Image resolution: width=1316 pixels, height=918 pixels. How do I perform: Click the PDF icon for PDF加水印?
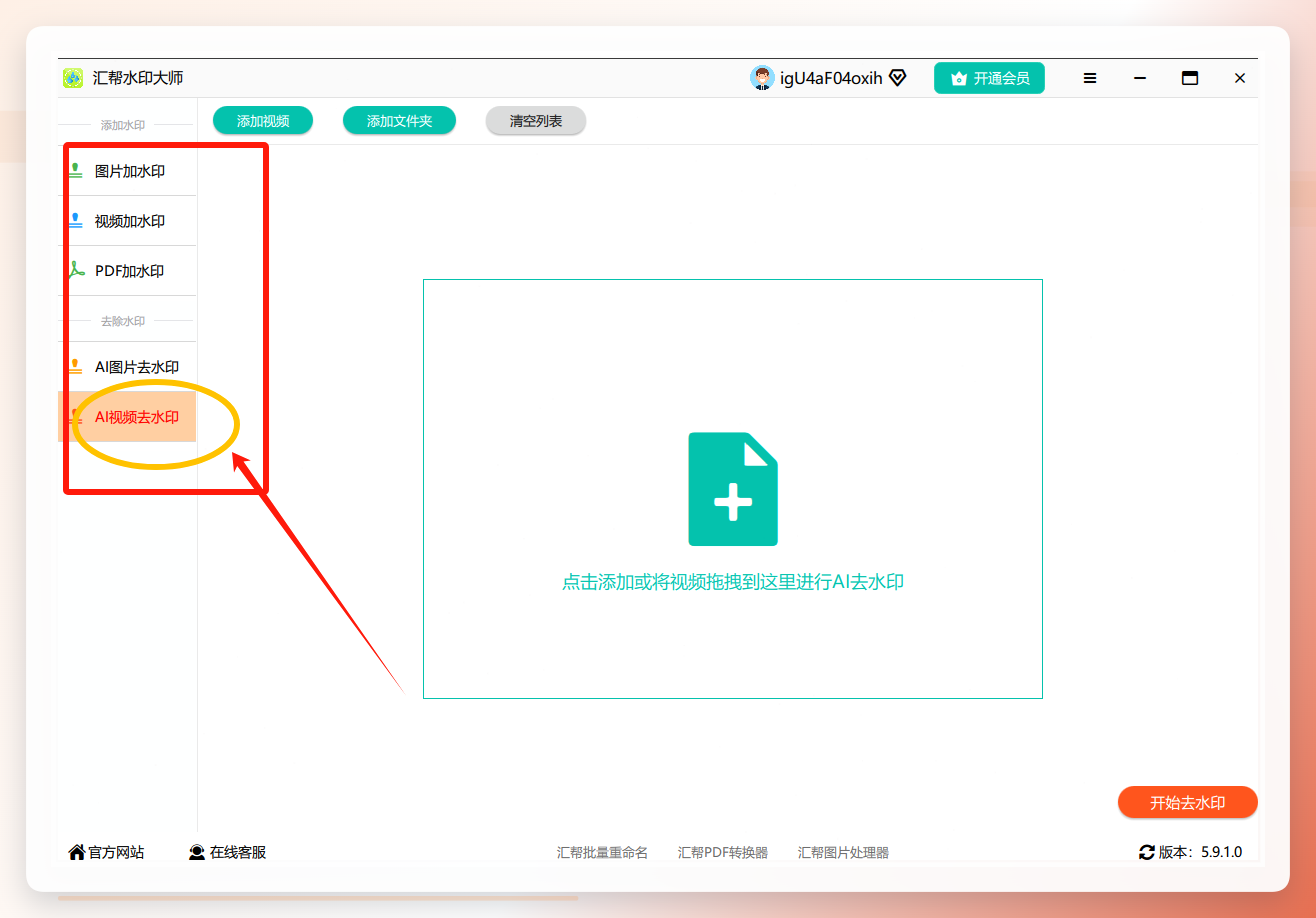76,271
